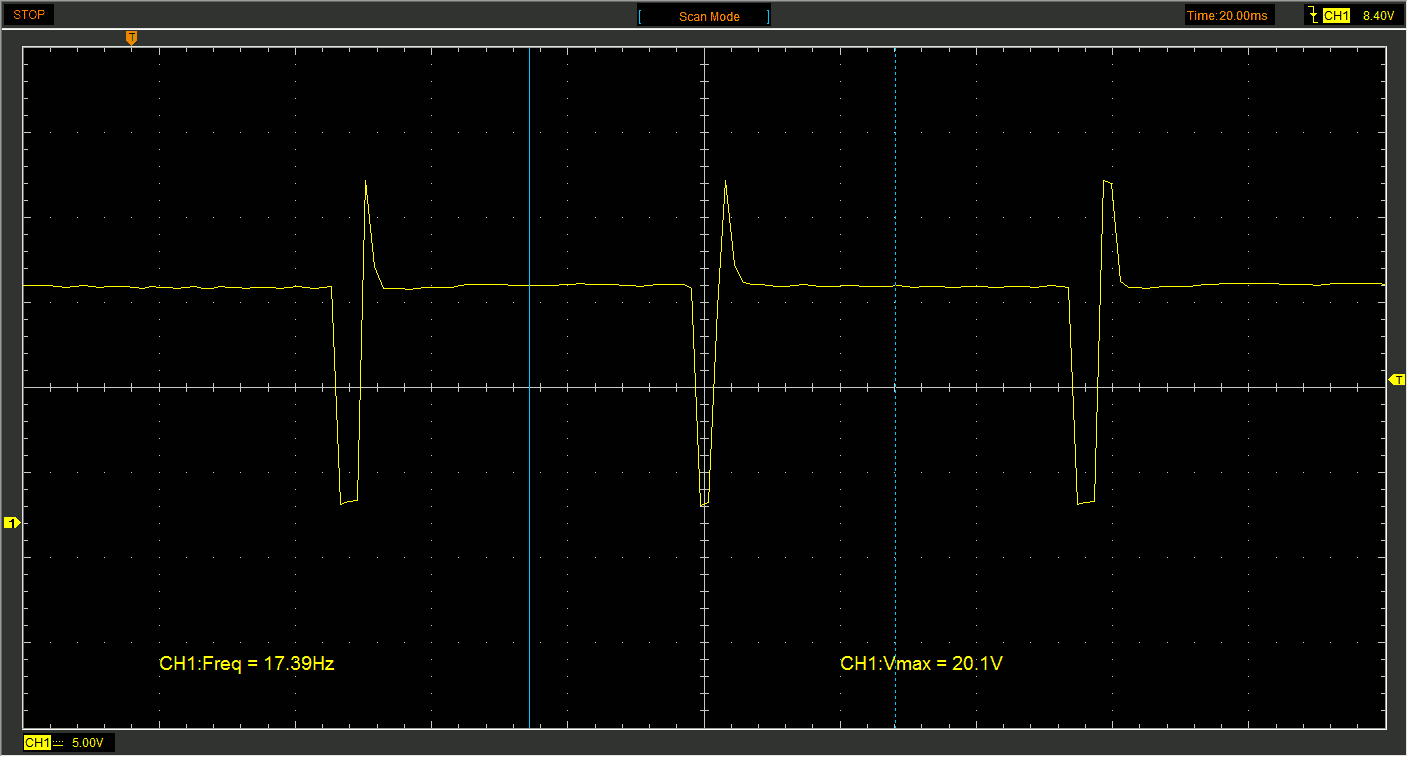Click the third positive peak of the waveform

pyautogui.click(x=1107, y=182)
